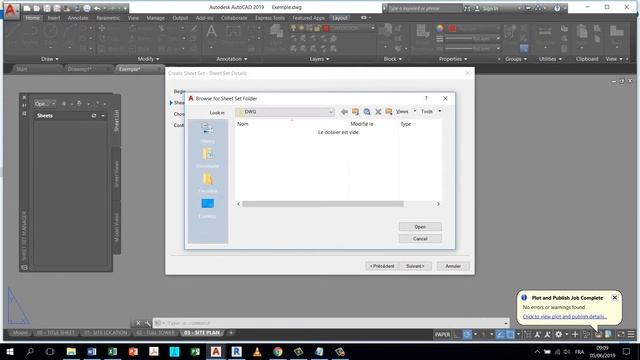Switch to the Layout ribbon tab
640x360 pixels.
pyautogui.click(x=340, y=18)
